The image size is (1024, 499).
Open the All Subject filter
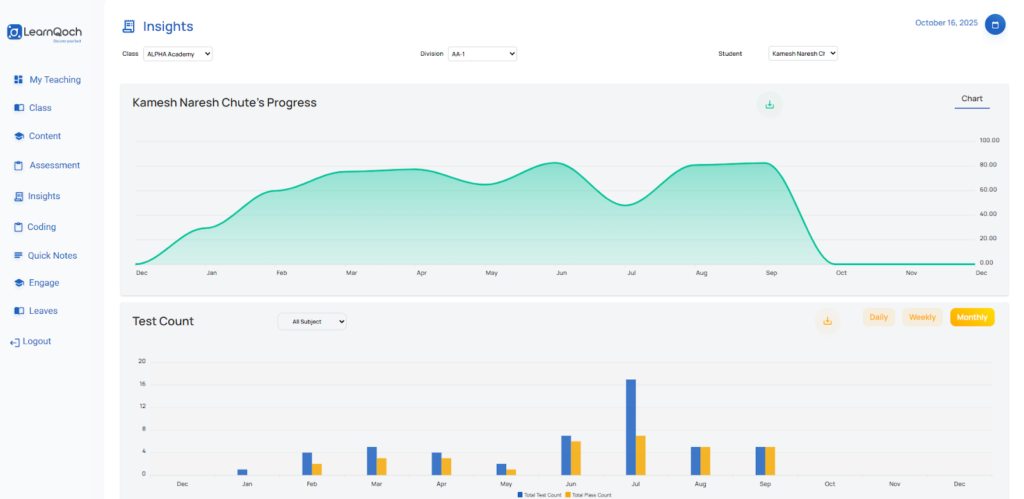click(312, 322)
